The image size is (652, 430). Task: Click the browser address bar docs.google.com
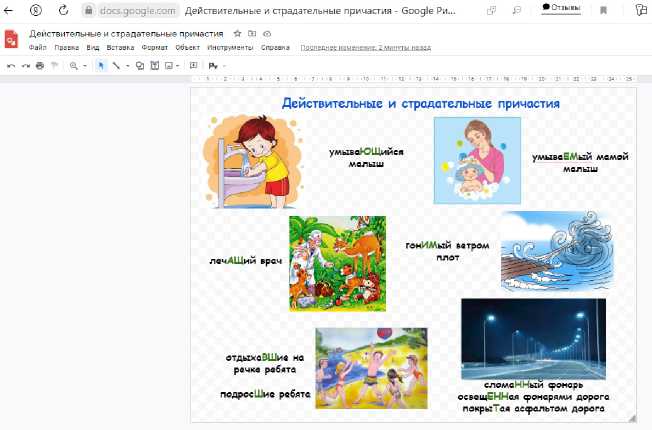[140, 10]
